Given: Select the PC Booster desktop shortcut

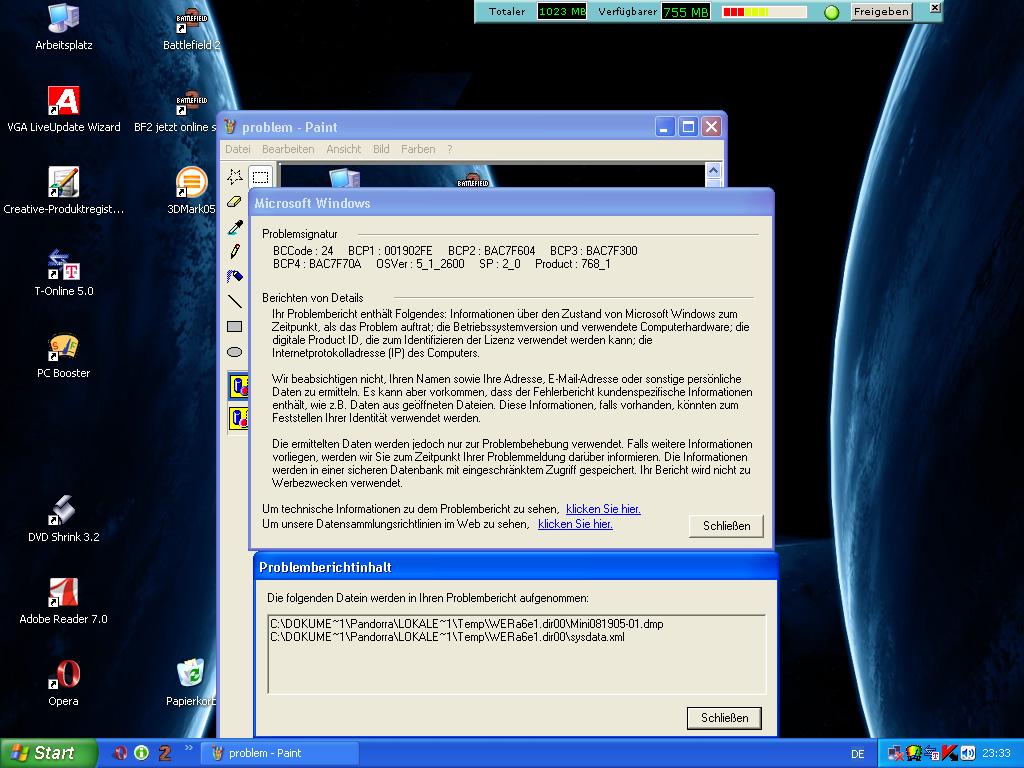Looking at the screenshot, I should (x=63, y=356).
